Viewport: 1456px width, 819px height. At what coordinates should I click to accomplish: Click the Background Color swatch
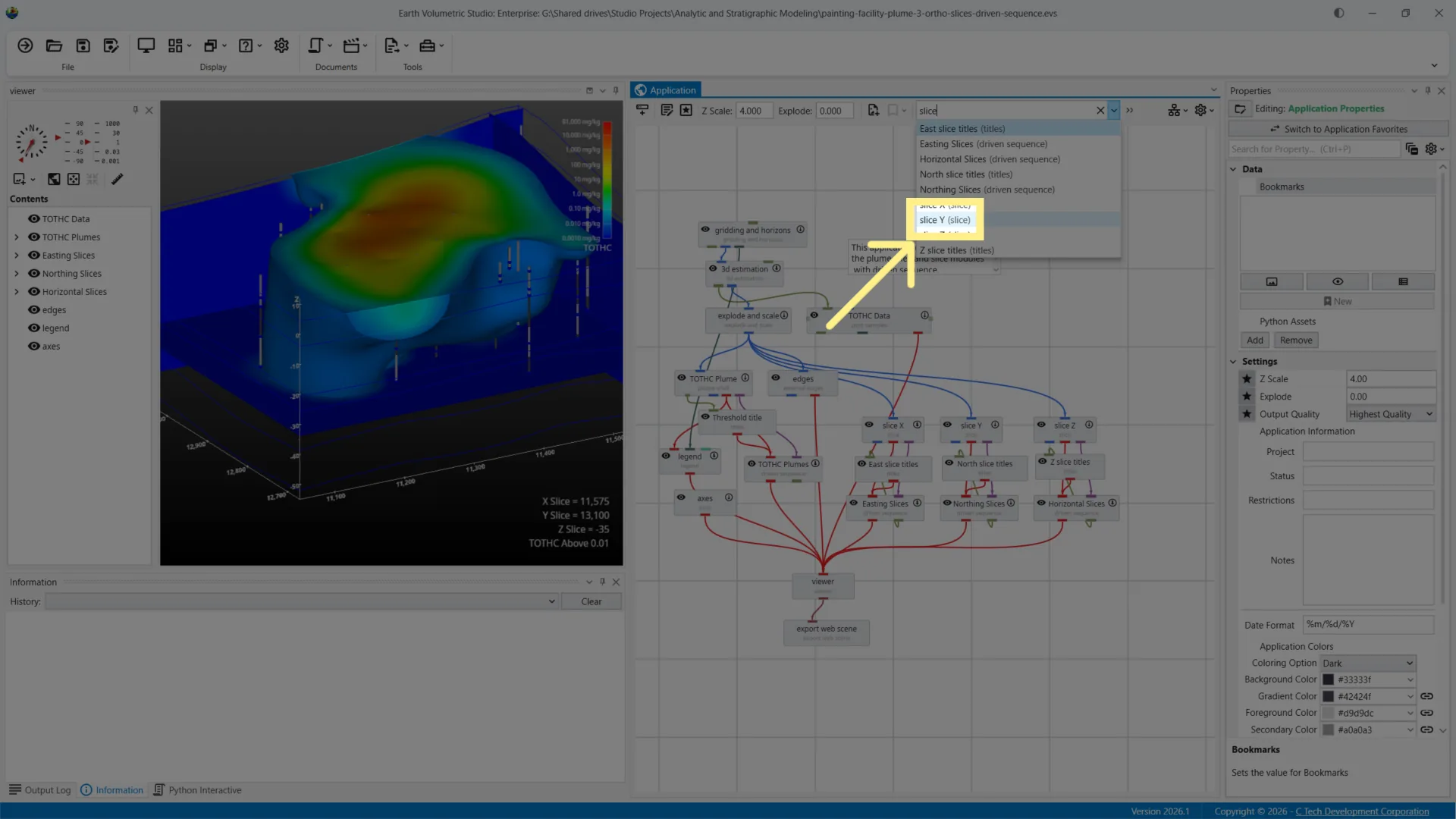click(x=1328, y=679)
